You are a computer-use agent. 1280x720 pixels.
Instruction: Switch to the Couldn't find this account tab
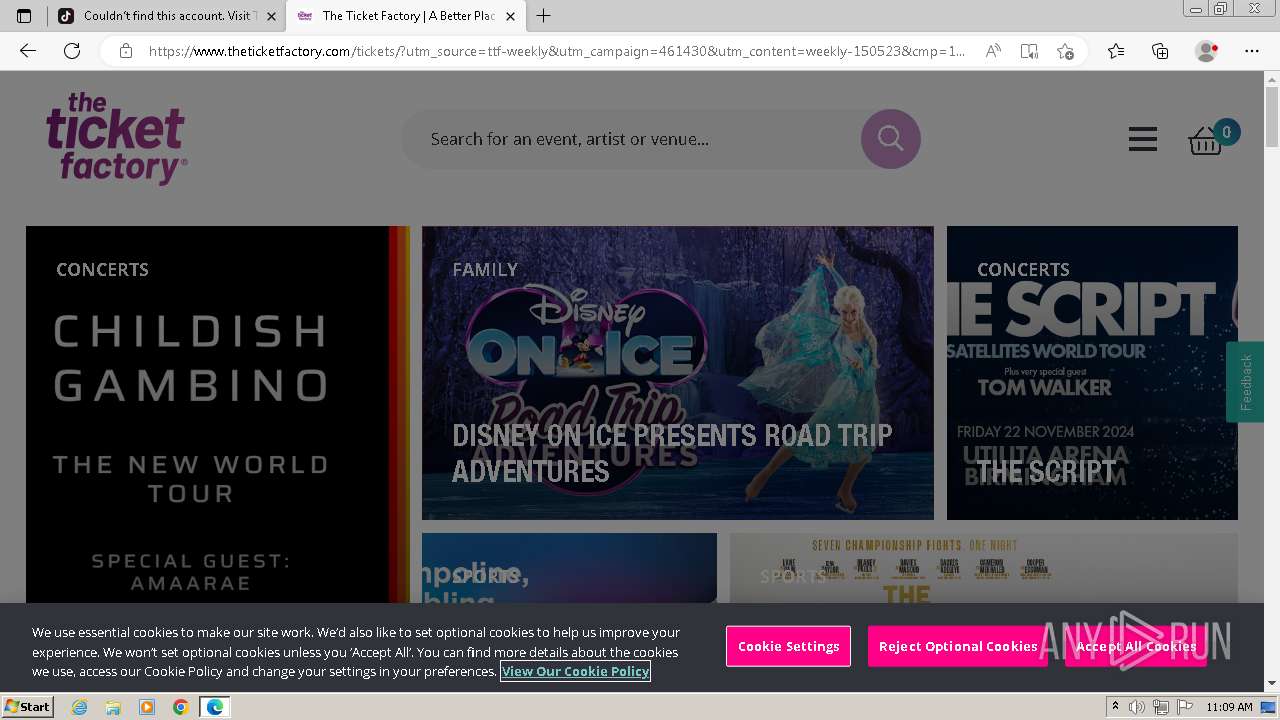pyautogui.click(x=166, y=16)
